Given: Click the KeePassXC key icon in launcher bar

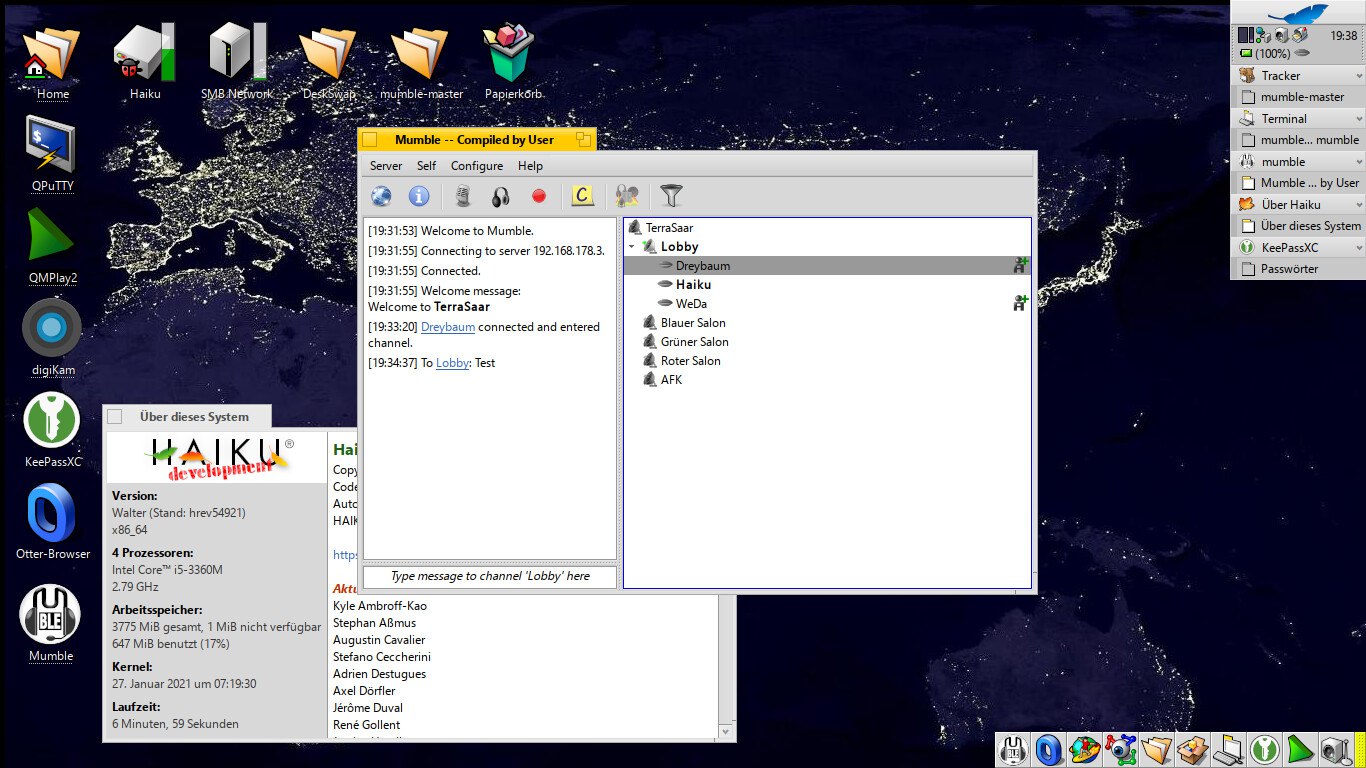Looking at the screenshot, I should [1264, 749].
